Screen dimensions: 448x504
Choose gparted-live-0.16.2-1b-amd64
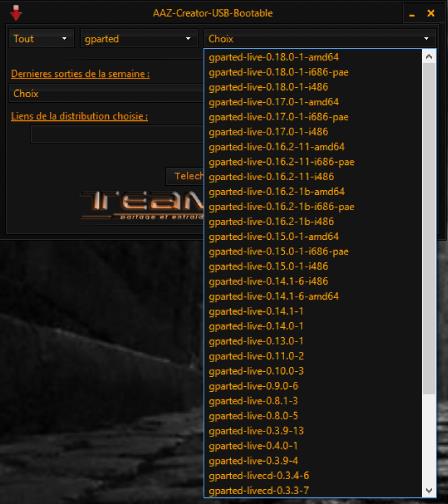pyautogui.click(x=313, y=192)
